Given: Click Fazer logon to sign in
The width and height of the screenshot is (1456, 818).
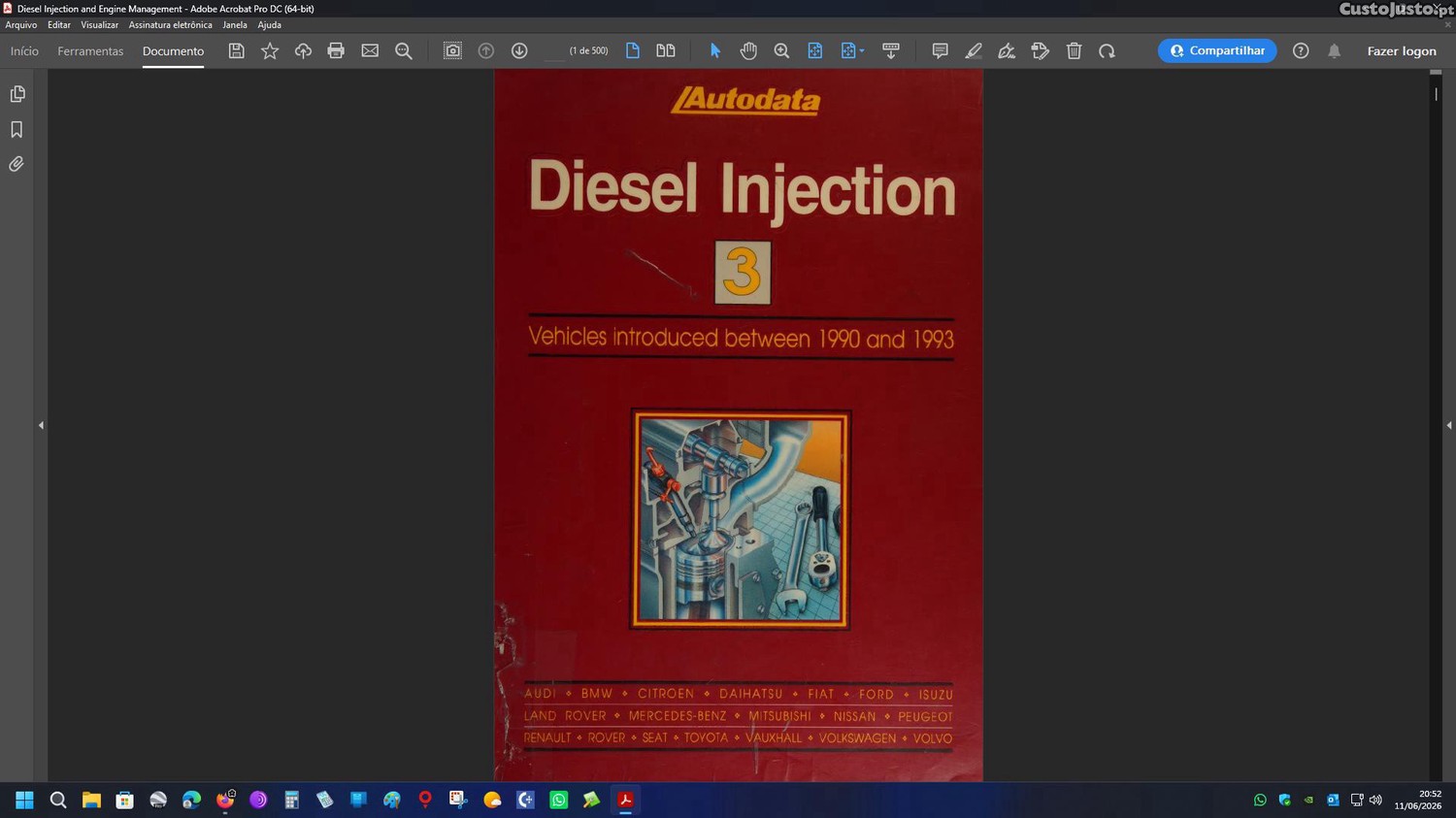Looking at the screenshot, I should [1402, 50].
